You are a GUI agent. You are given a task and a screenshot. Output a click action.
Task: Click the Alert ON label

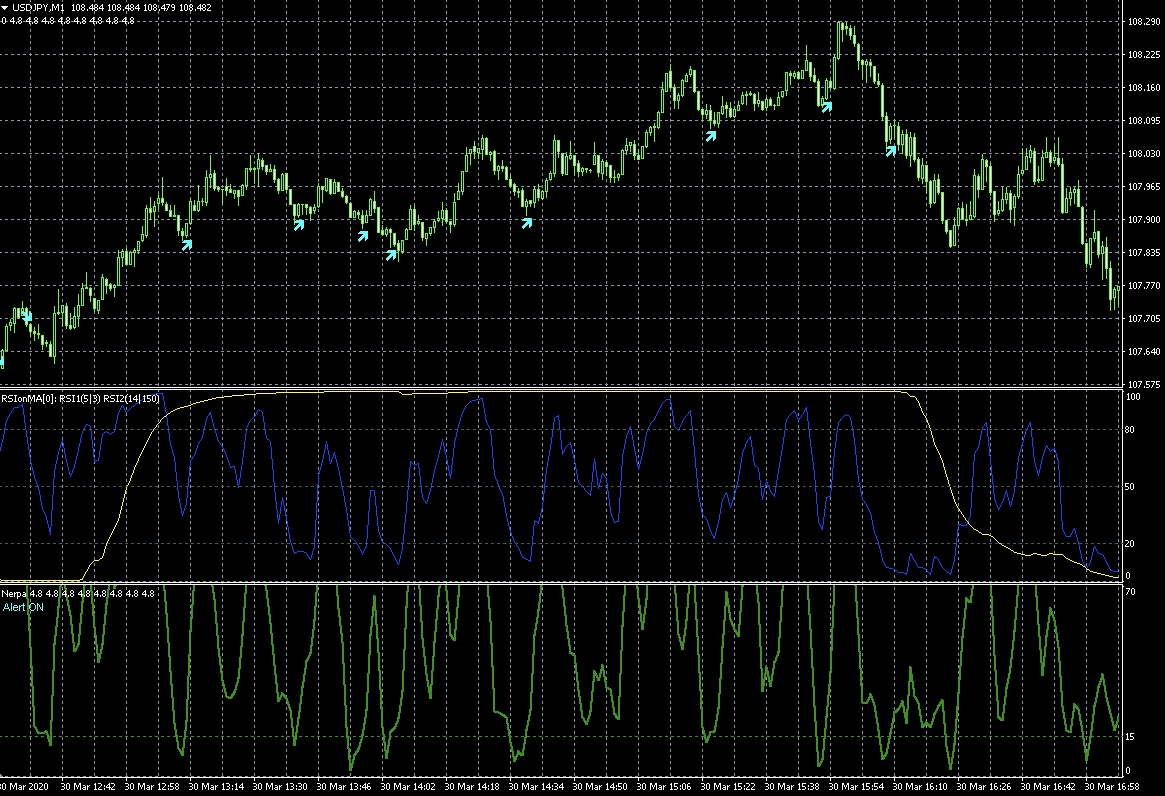(24, 607)
